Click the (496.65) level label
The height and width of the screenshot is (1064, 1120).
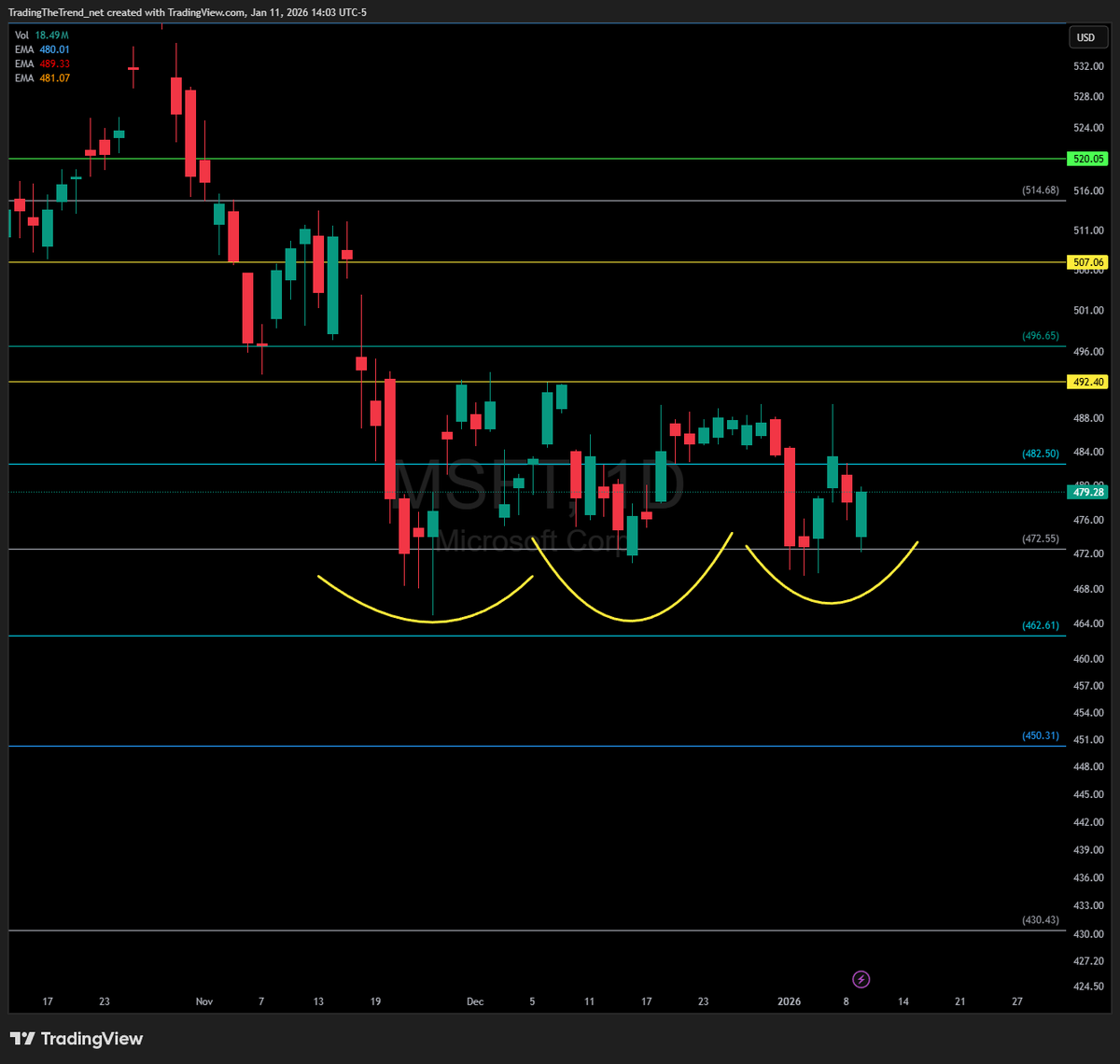[1041, 336]
